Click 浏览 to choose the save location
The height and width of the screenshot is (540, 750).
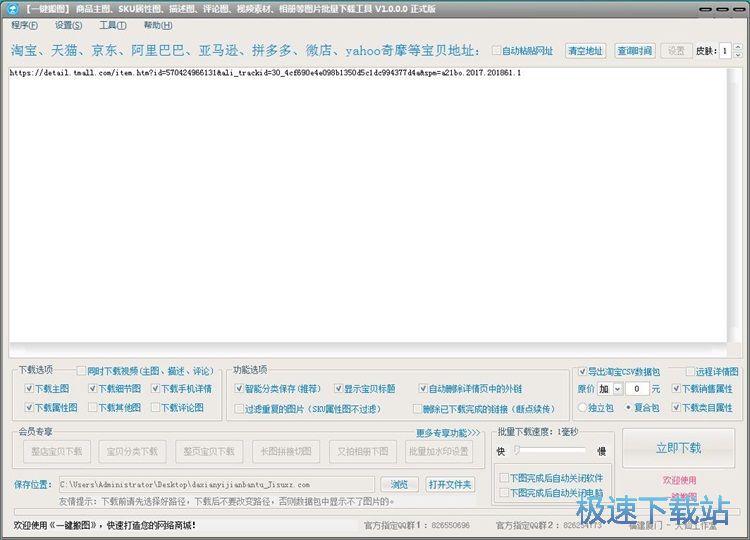point(399,484)
